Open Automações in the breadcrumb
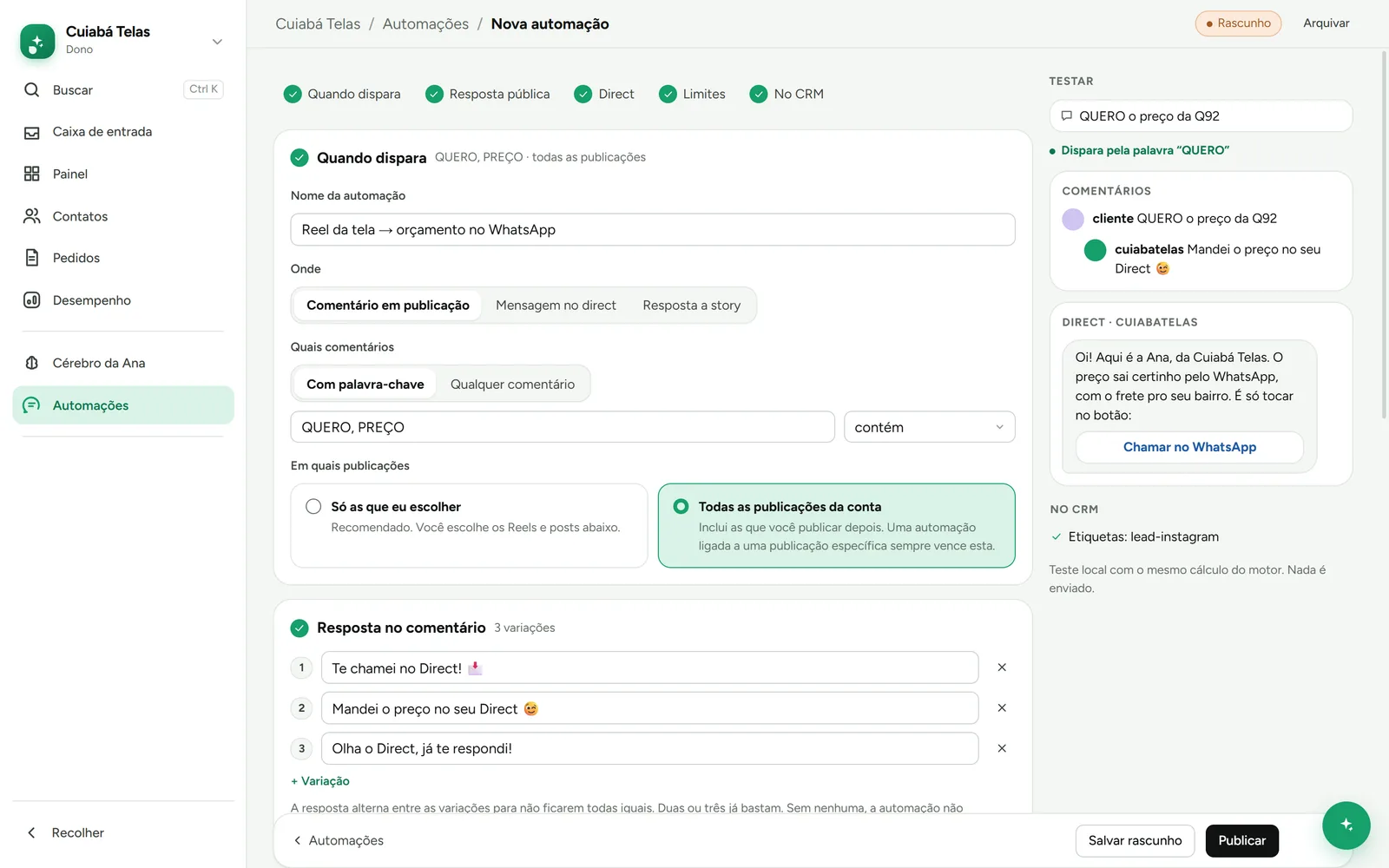This screenshot has height=868, width=1389. 425,24
